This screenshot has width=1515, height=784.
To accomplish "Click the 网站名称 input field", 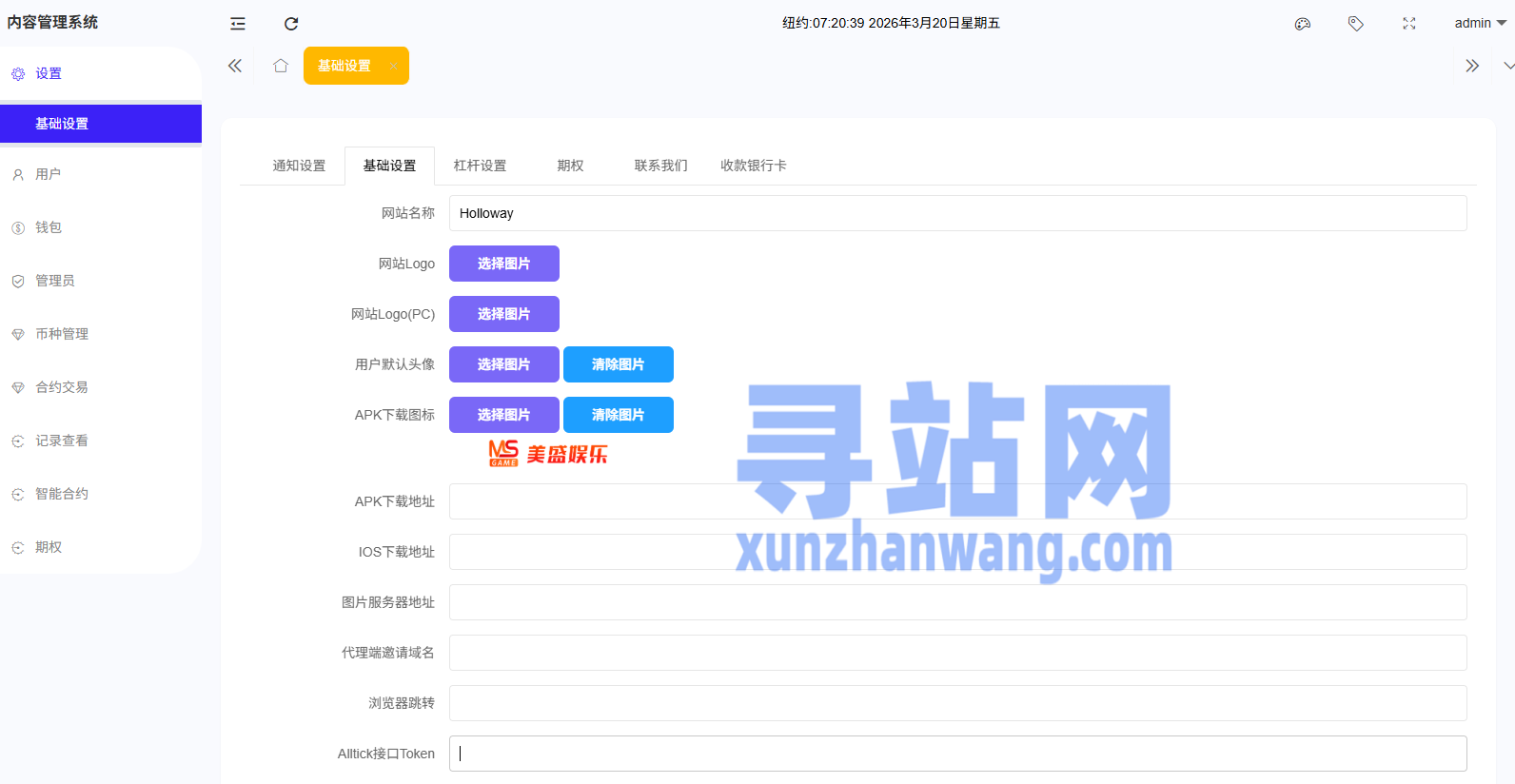I will pyautogui.click(x=956, y=213).
